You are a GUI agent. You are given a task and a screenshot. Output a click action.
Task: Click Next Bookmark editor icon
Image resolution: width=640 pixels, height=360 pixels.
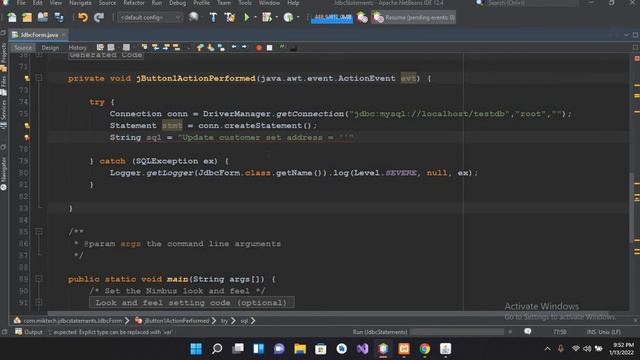[211, 47]
